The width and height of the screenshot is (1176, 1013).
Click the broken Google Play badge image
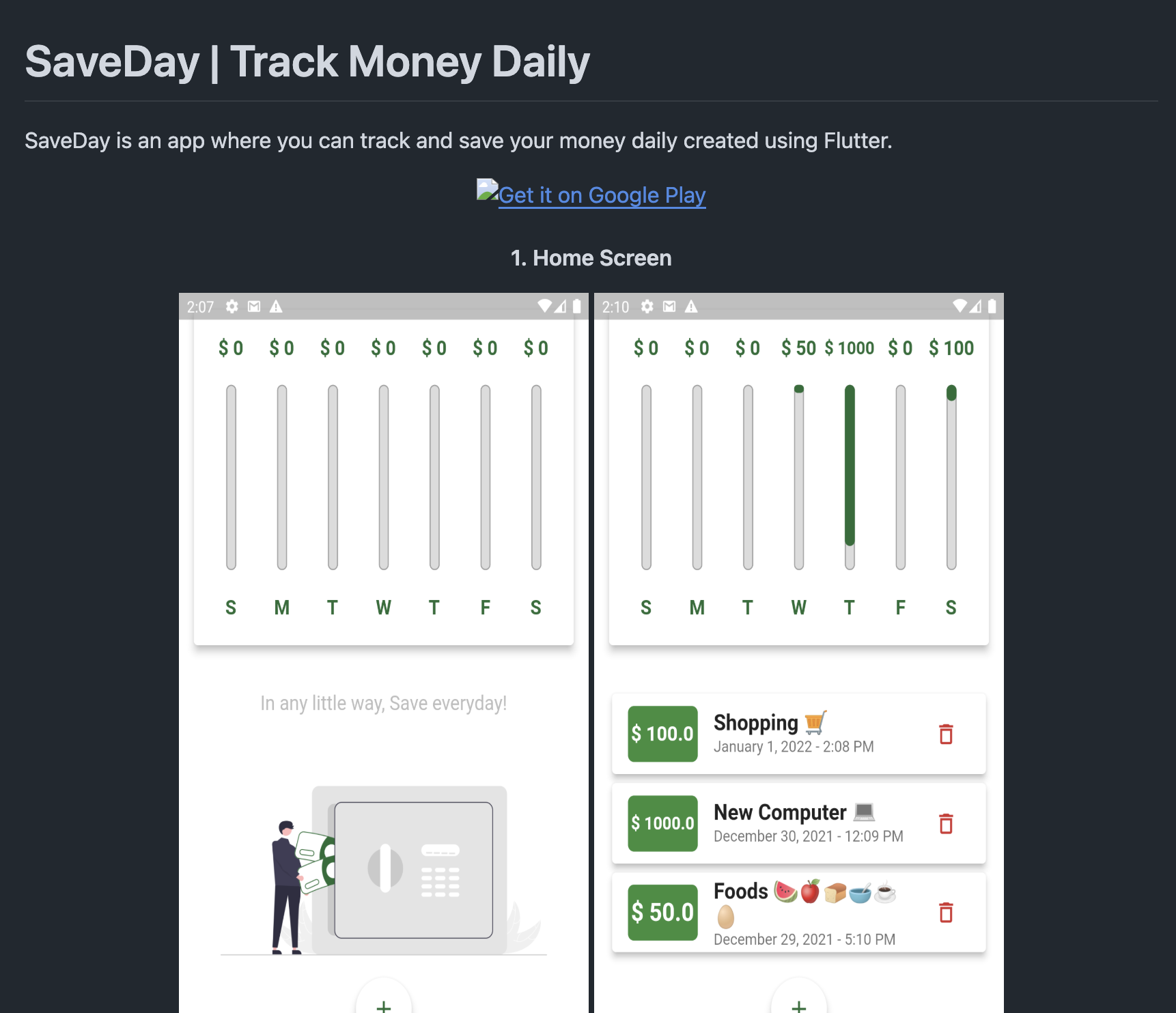(x=487, y=190)
